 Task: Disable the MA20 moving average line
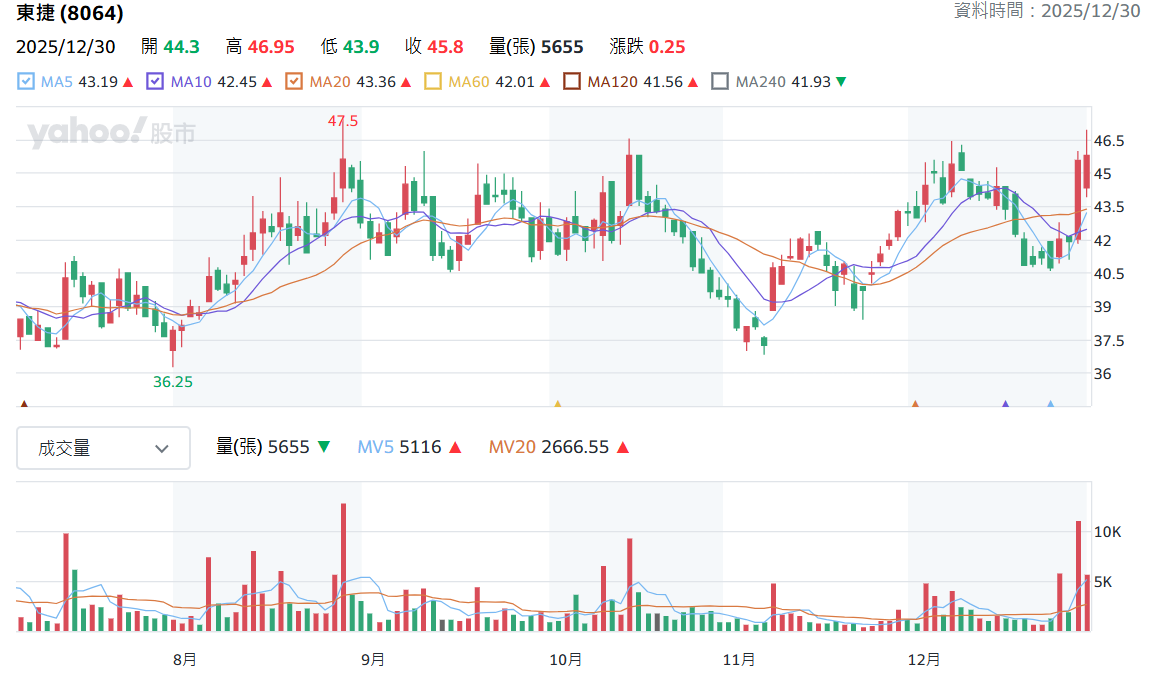tap(294, 82)
